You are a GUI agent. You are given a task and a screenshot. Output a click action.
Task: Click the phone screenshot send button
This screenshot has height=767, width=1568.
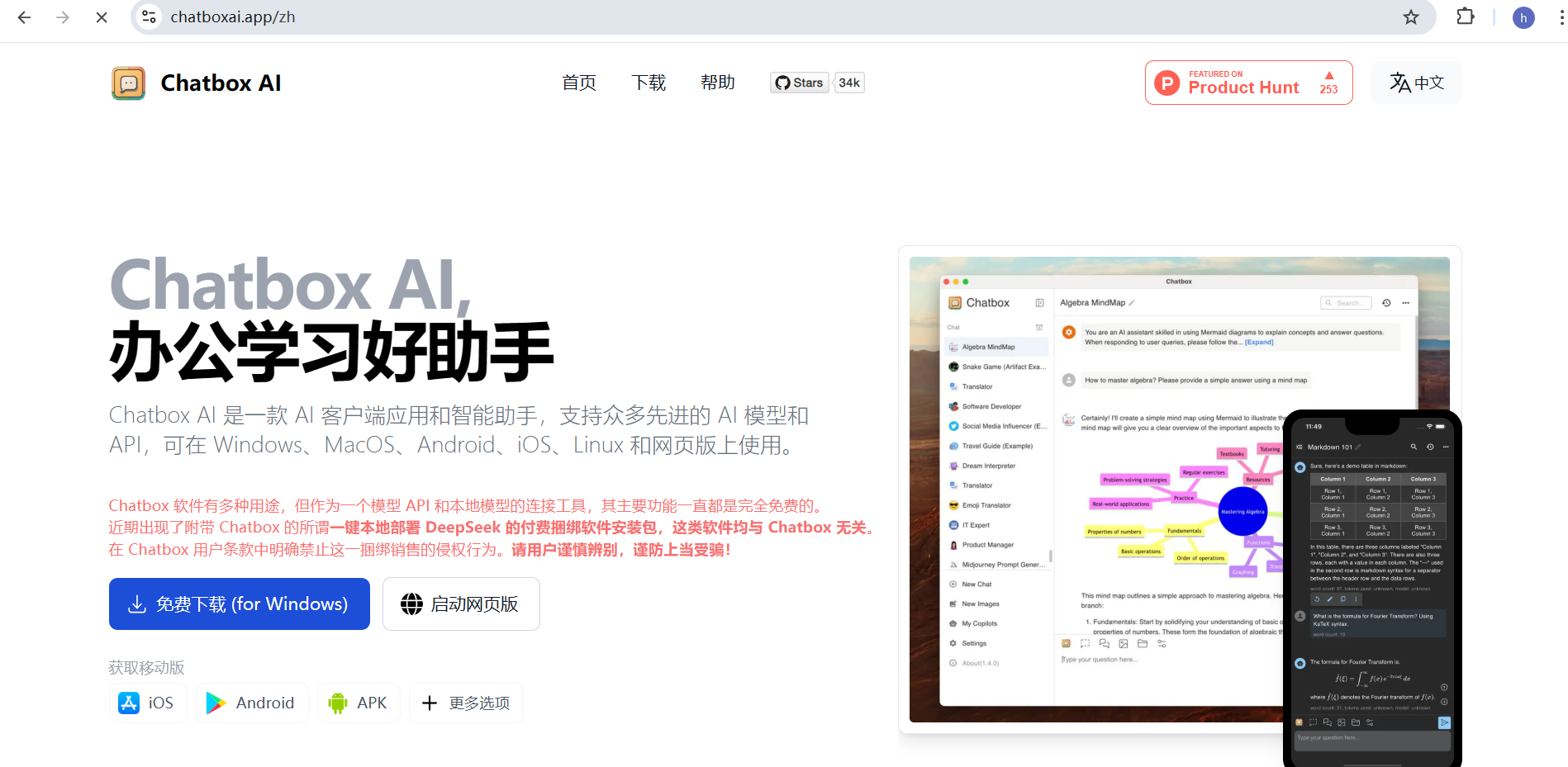coord(1444,722)
